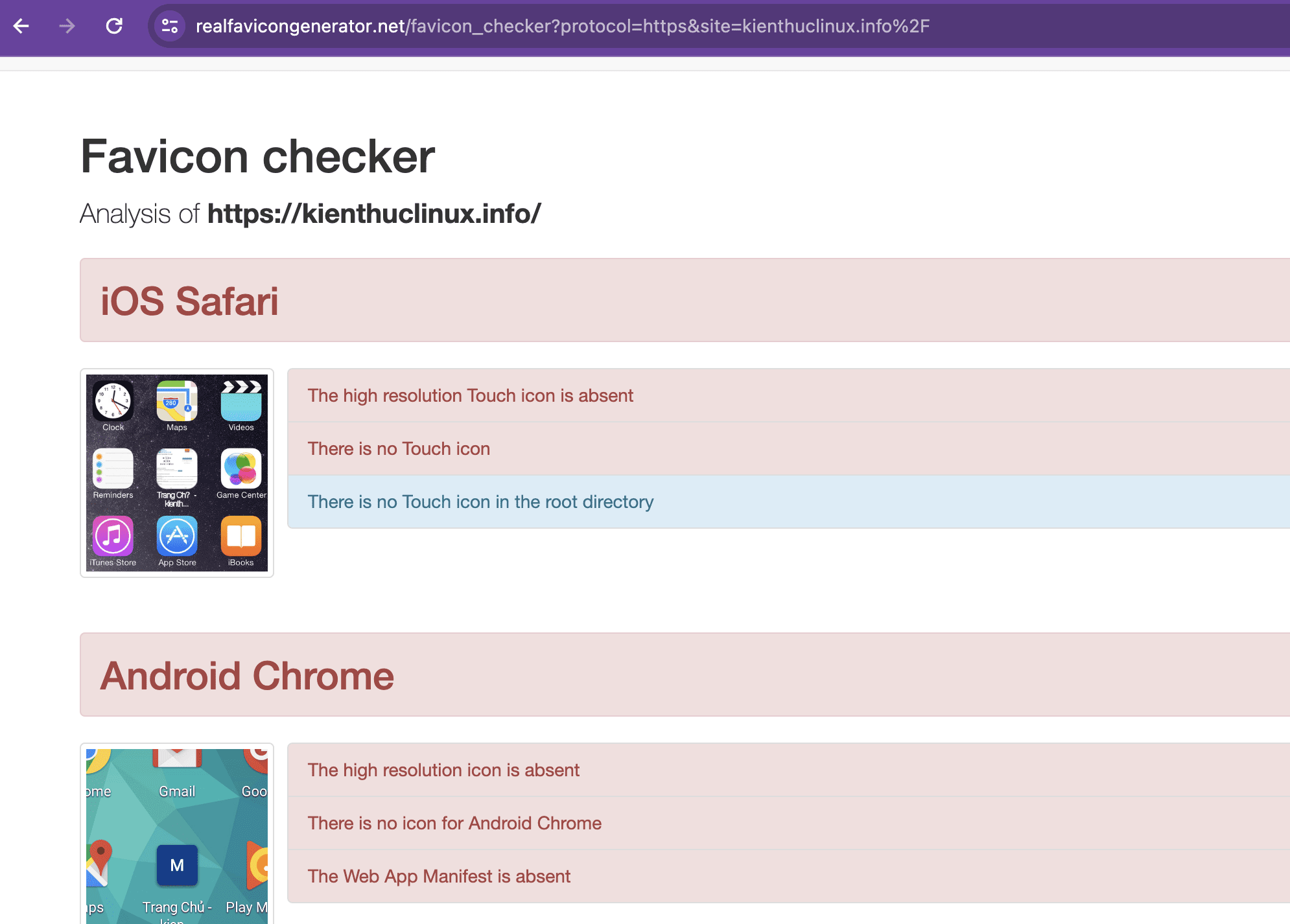Click the App Store icon
The width and height of the screenshot is (1290, 924).
click(177, 536)
